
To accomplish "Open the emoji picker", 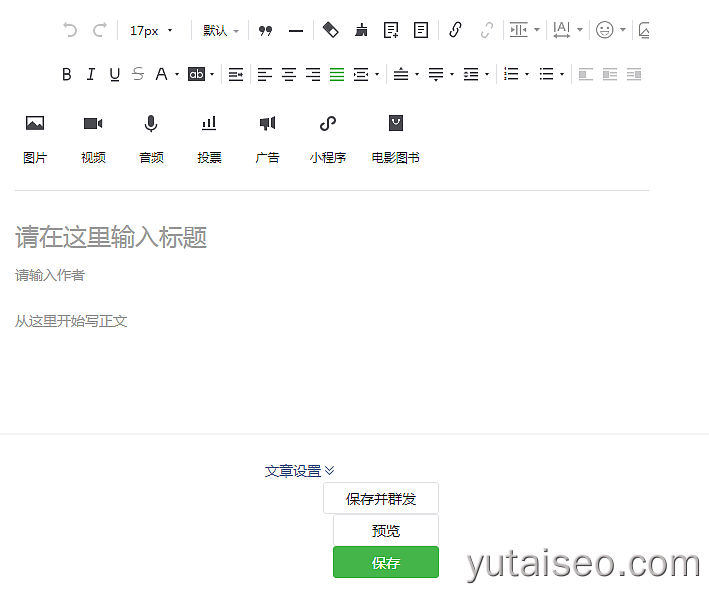I will pyautogui.click(x=610, y=30).
